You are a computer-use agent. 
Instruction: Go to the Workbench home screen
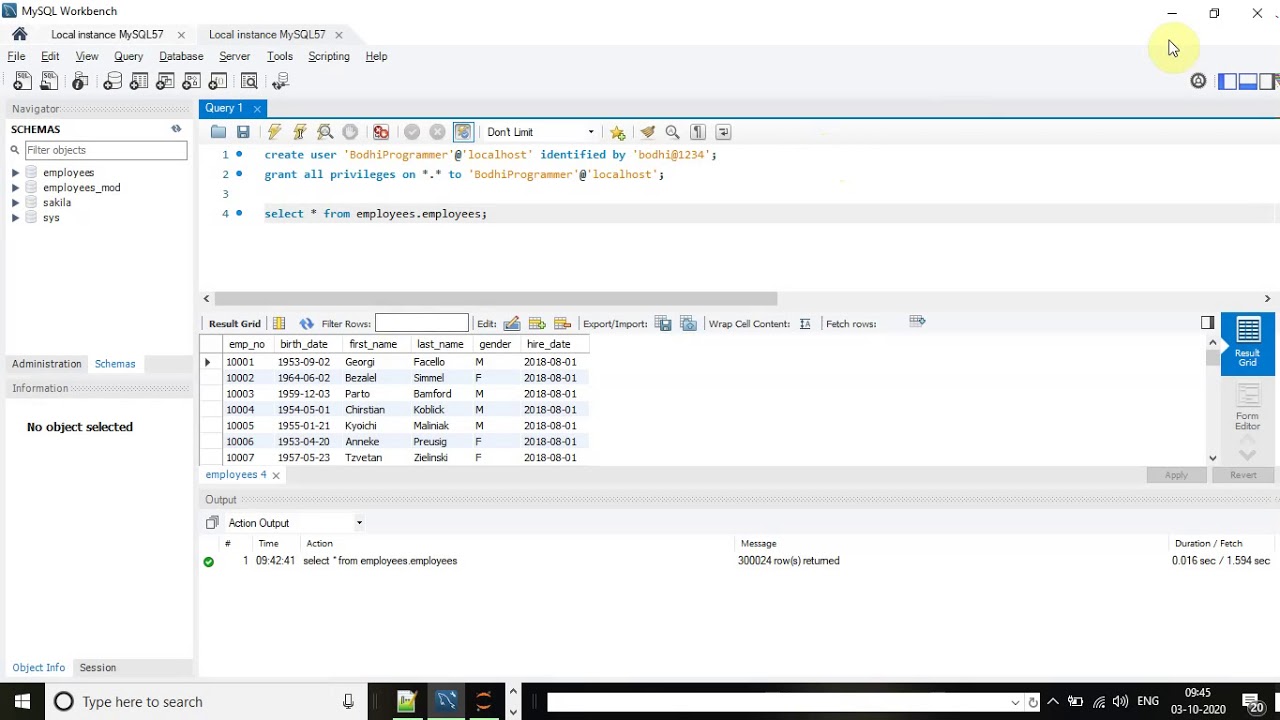coord(19,34)
